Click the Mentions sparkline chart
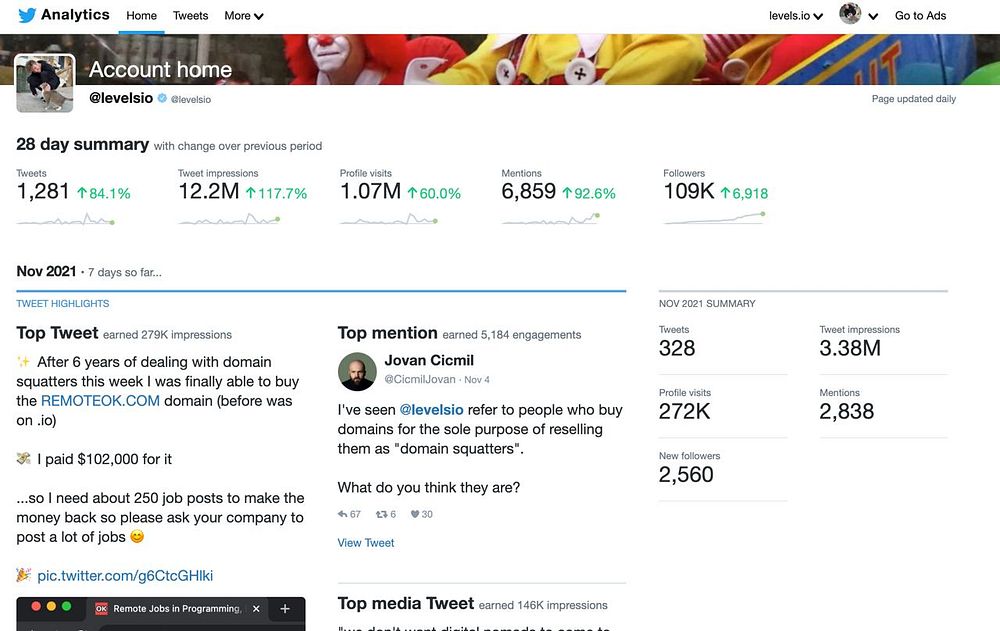1000x631 pixels. (x=551, y=219)
